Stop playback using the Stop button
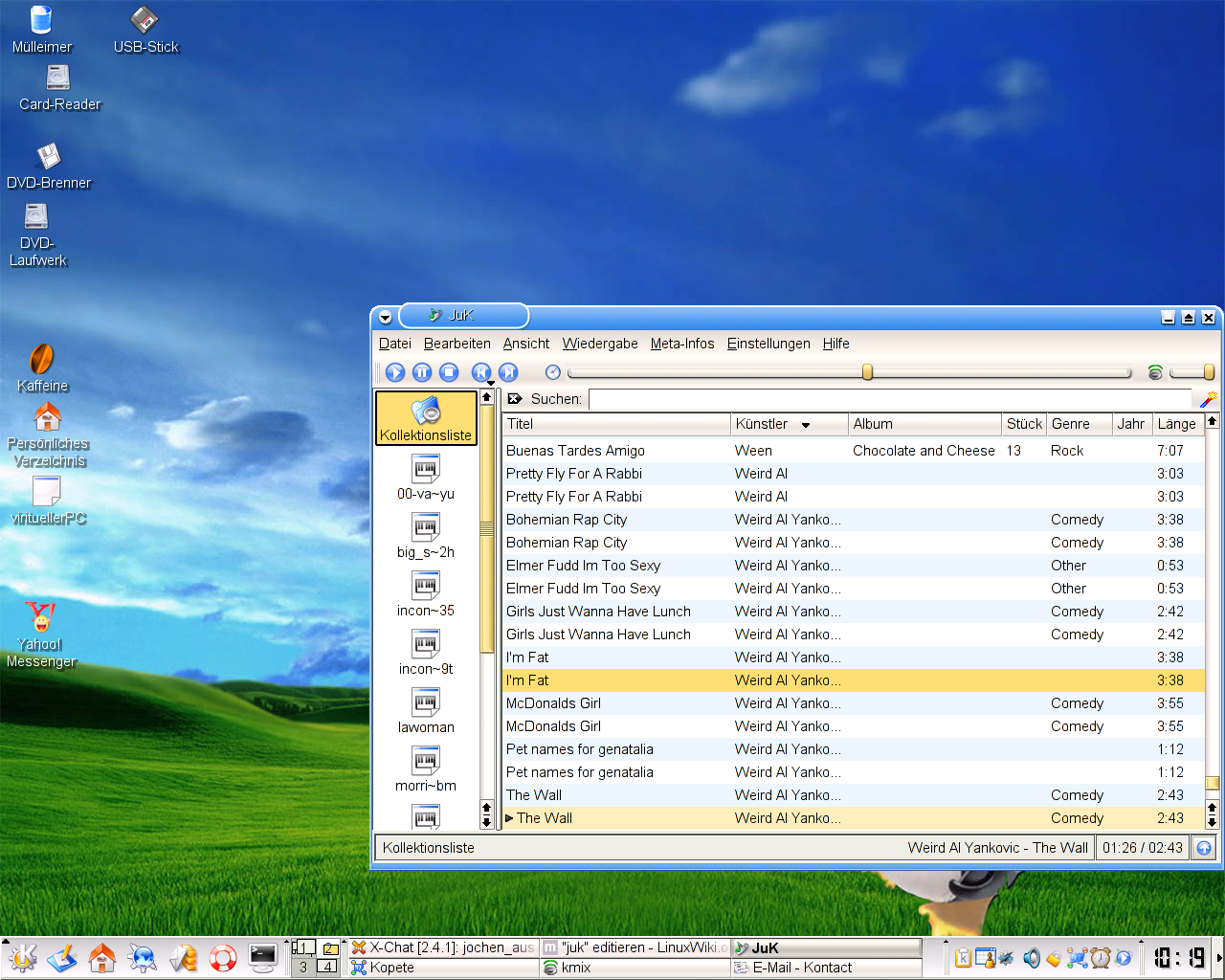This screenshot has width=1225, height=980. tap(449, 372)
